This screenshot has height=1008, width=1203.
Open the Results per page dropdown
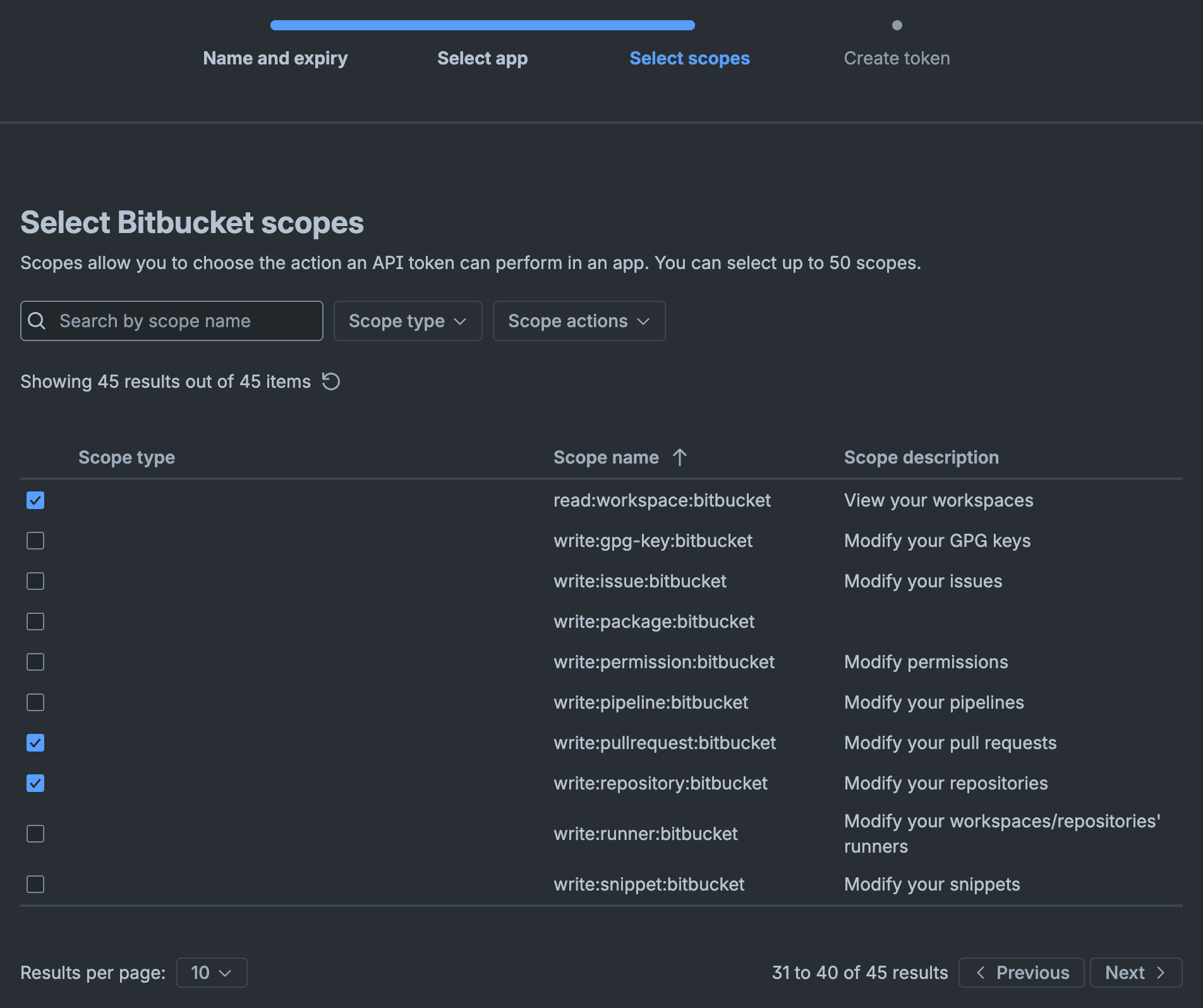pos(212,973)
